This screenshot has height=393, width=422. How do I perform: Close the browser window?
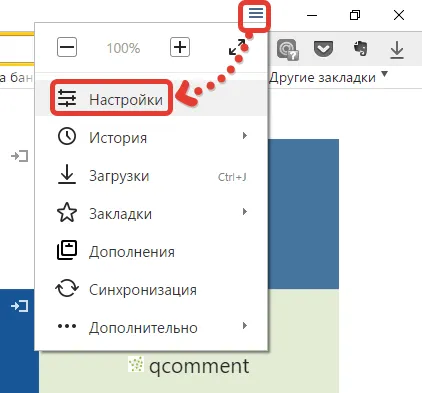399,15
